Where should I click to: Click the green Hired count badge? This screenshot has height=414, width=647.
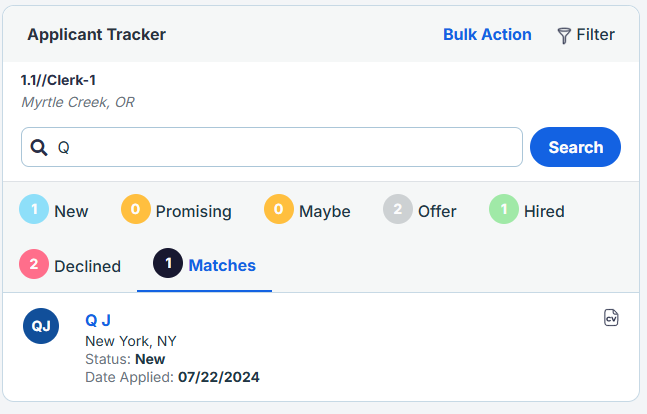tap(504, 210)
